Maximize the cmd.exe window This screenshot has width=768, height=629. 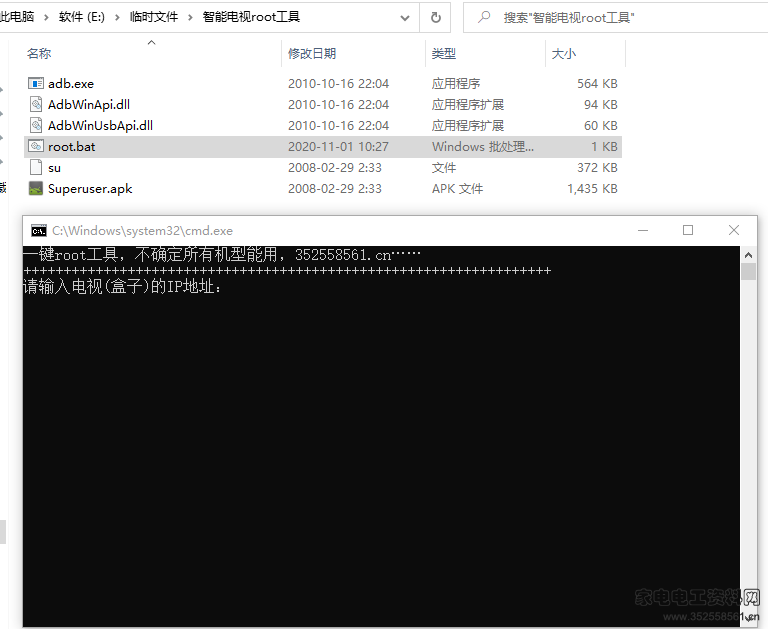pos(688,231)
